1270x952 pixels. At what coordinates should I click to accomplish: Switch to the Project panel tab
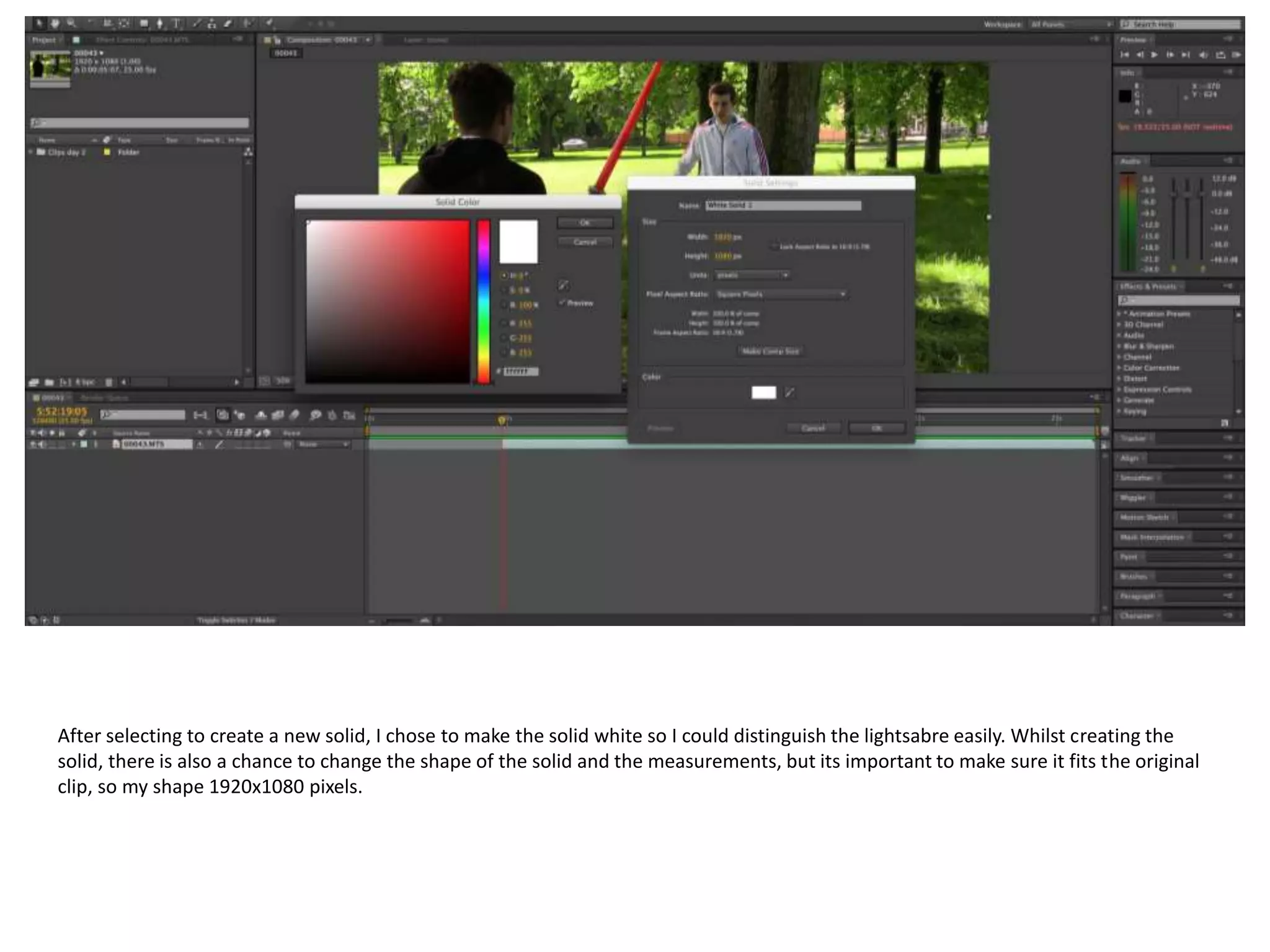tap(43, 40)
